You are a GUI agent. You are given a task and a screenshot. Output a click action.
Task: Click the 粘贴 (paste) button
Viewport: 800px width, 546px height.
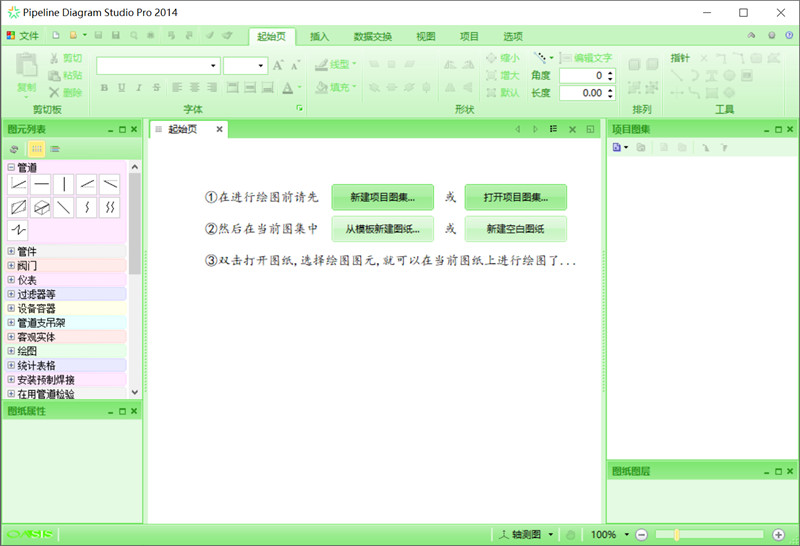pyautogui.click(x=66, y=76)
